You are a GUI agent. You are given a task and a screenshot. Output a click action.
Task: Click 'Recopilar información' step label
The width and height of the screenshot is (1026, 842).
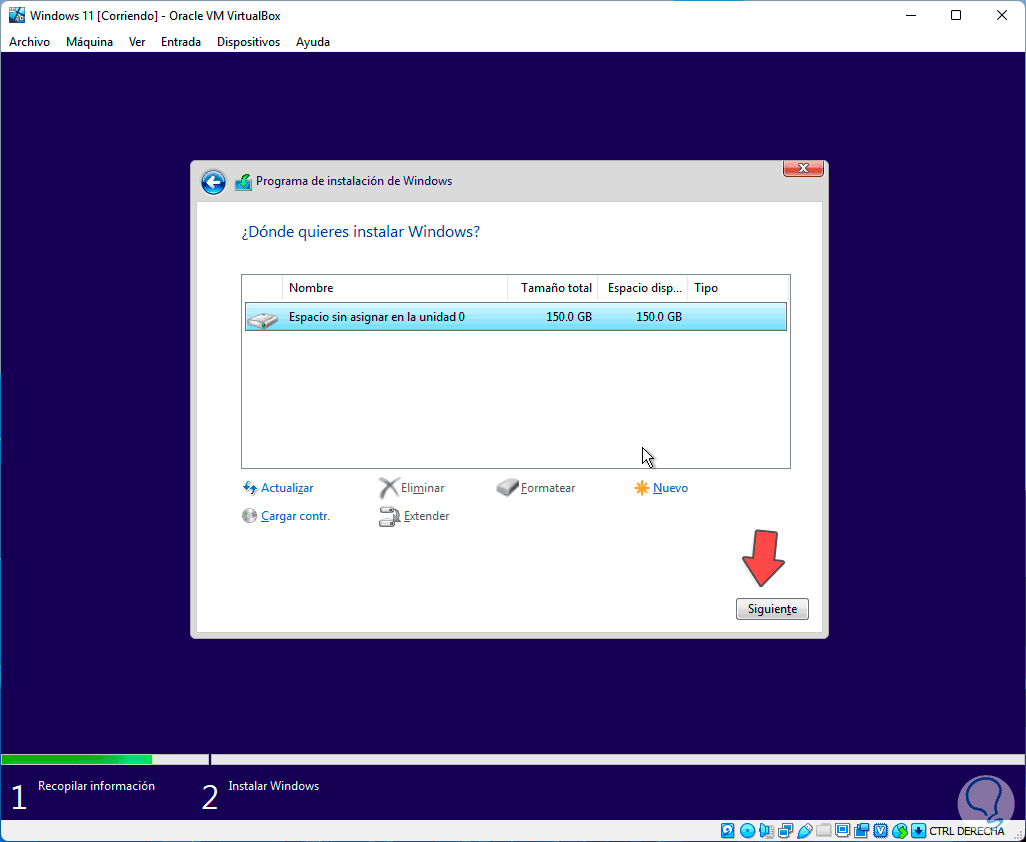tap(96, 786)
